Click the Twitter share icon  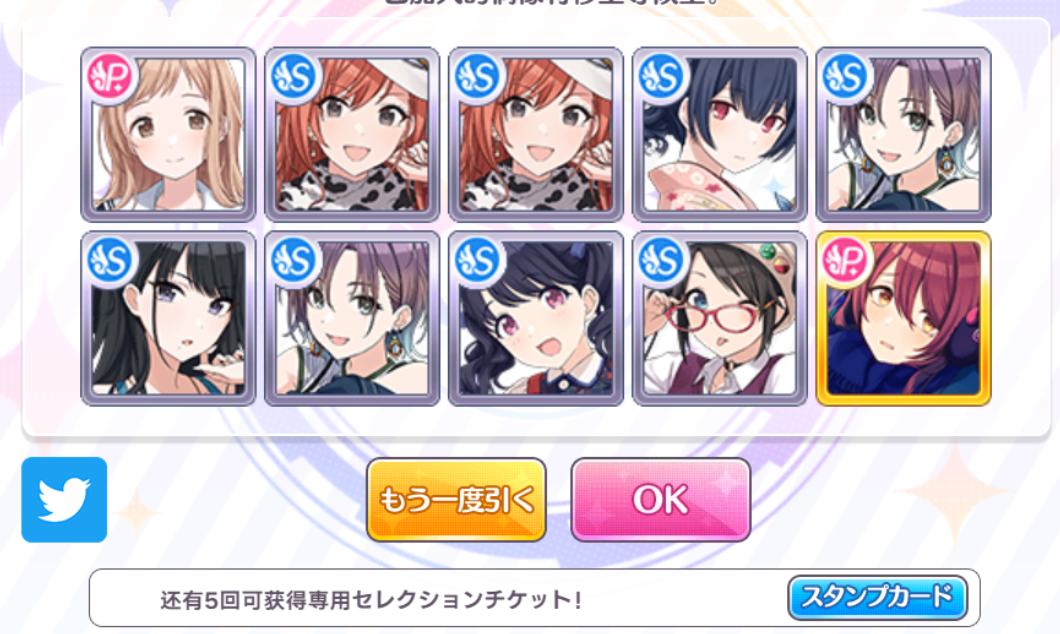[x=64, y=499]
